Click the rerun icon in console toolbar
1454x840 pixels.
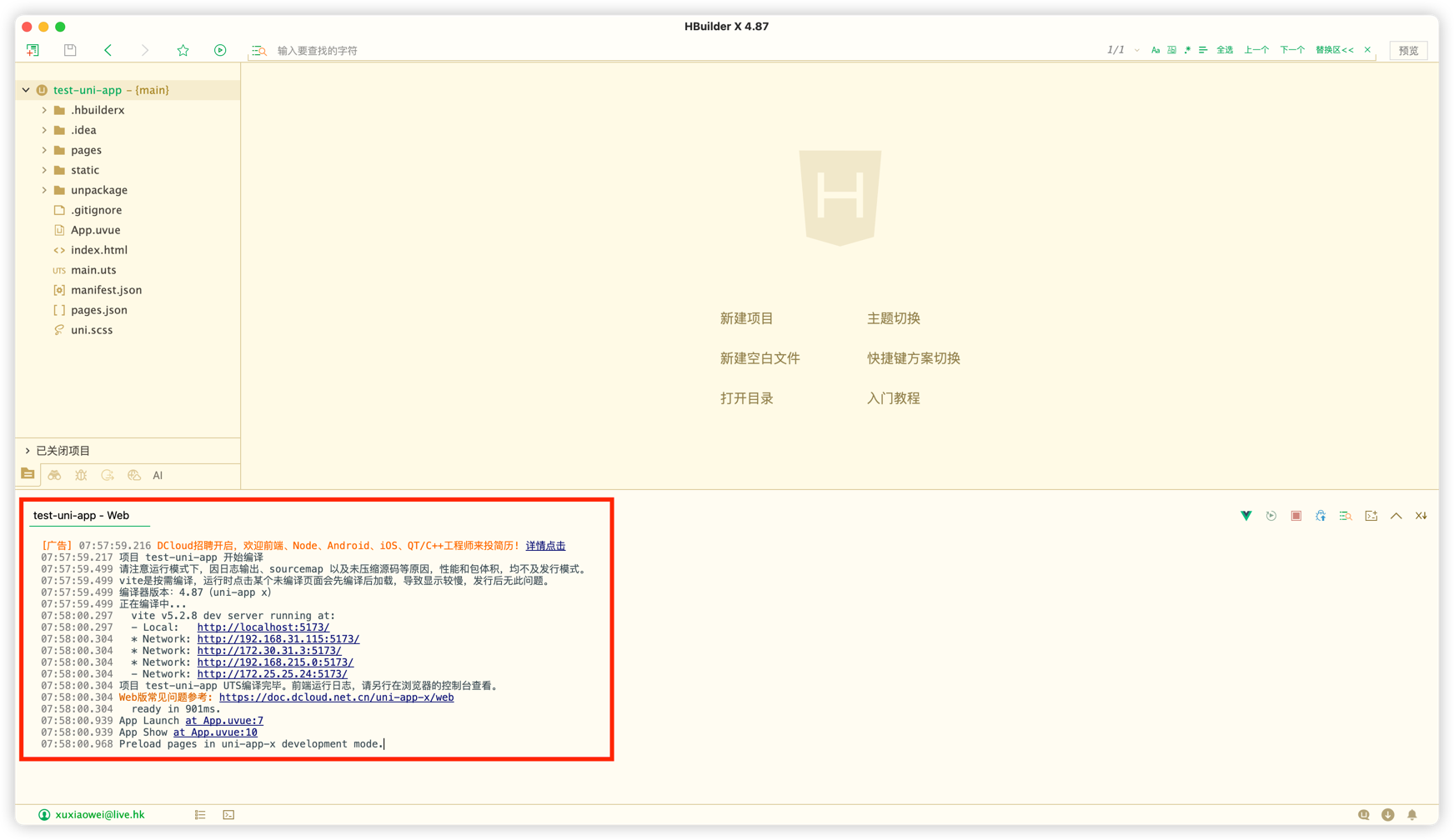pos(1271,516)
